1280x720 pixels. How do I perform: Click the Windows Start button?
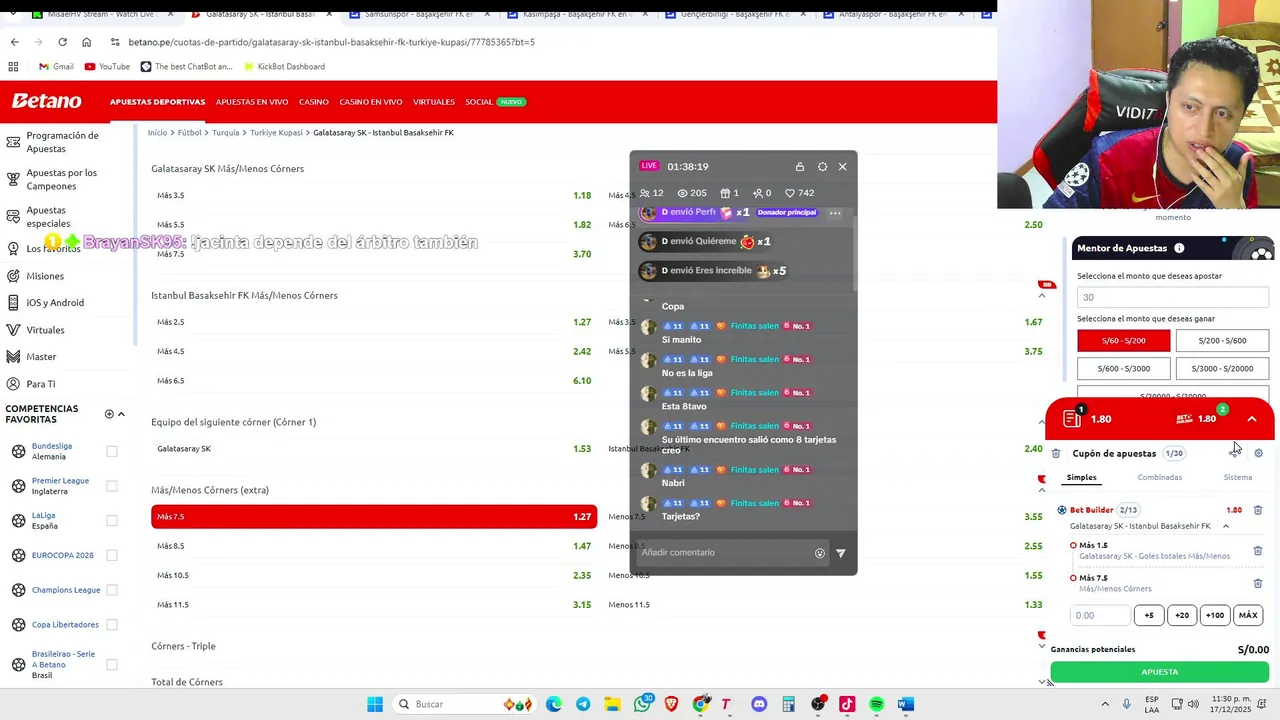[375, 704]
